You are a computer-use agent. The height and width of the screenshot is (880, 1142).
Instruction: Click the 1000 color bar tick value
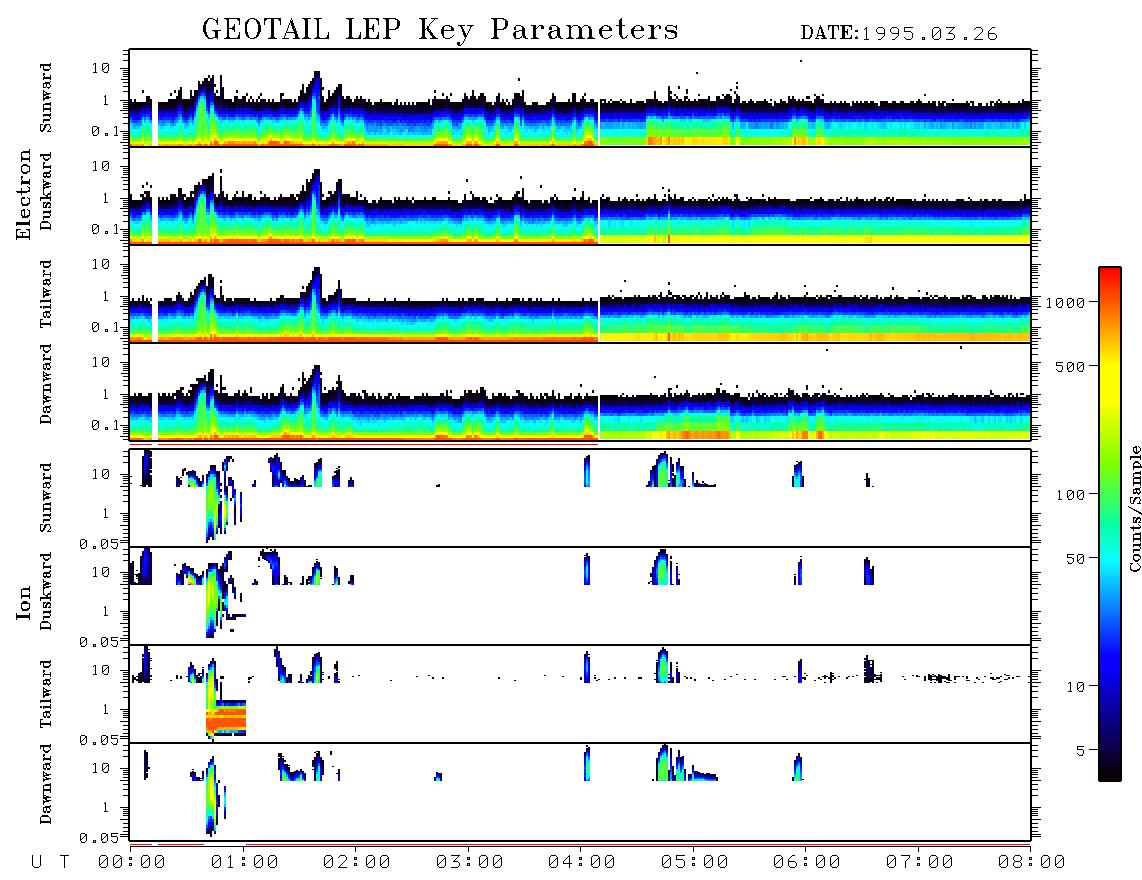(1066, 303)
